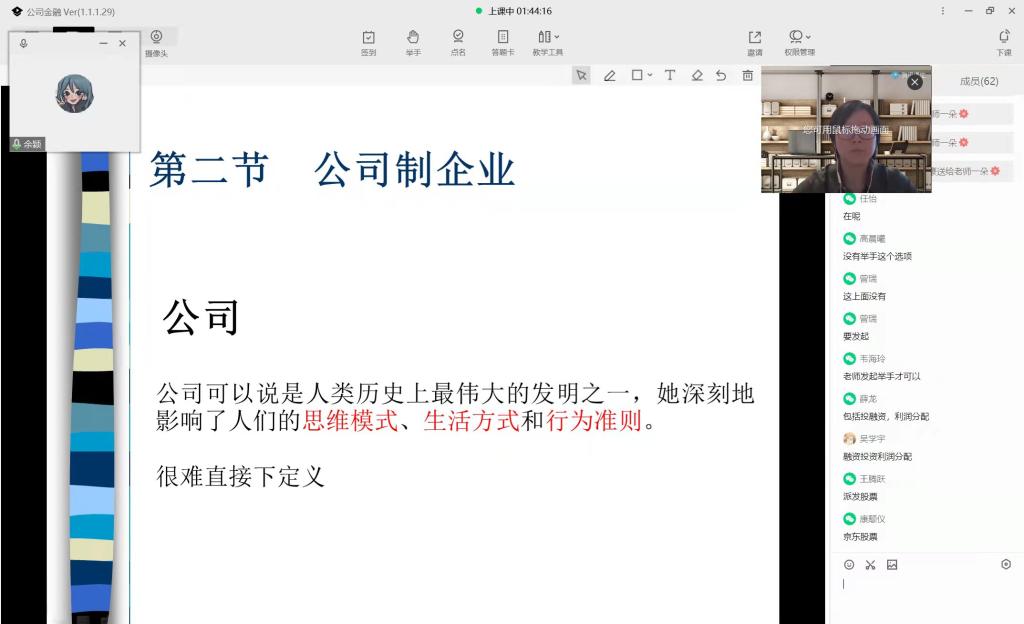Clear annotations with the trash icon
The width and height of the screenshot is (1024, 624).
[747, 75]
